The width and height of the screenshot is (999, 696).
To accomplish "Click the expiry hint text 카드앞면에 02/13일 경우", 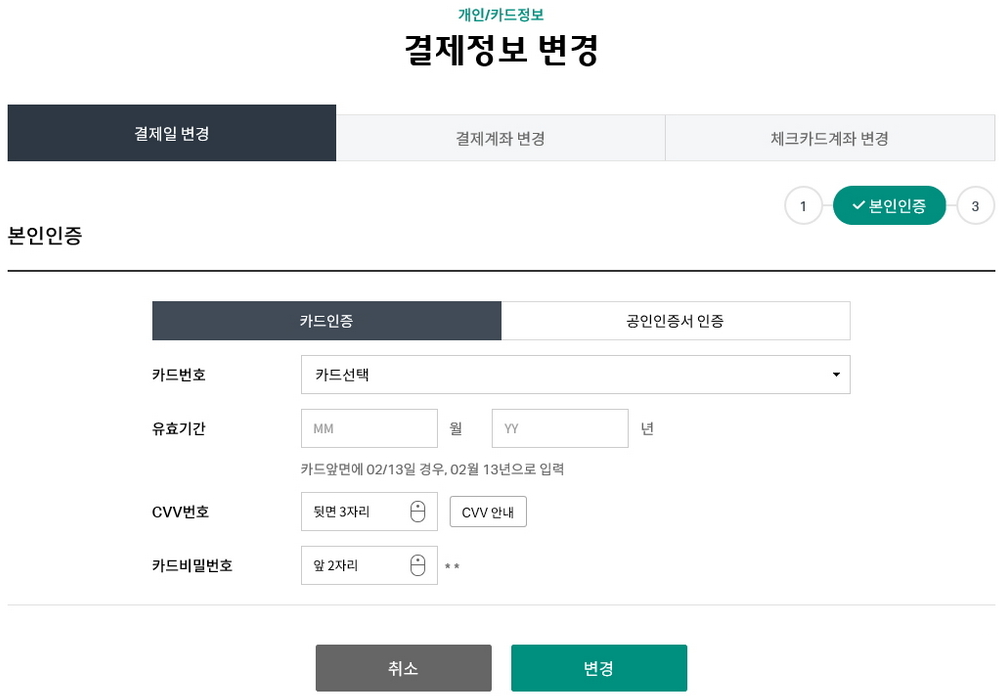I will click(432, 469).
